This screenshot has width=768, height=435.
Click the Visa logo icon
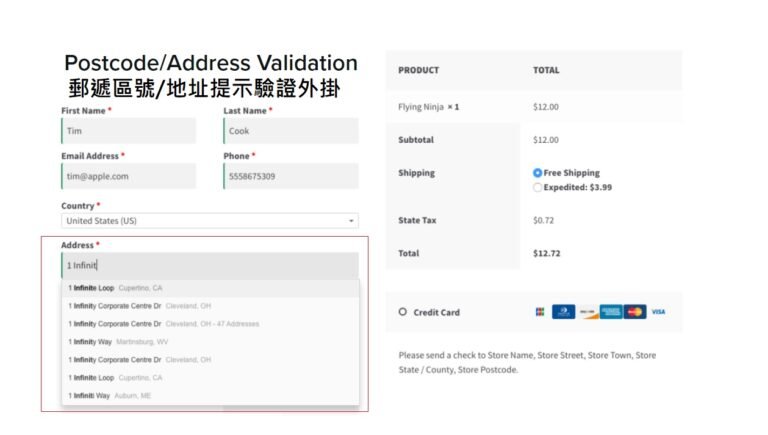[x=658, y=312]
